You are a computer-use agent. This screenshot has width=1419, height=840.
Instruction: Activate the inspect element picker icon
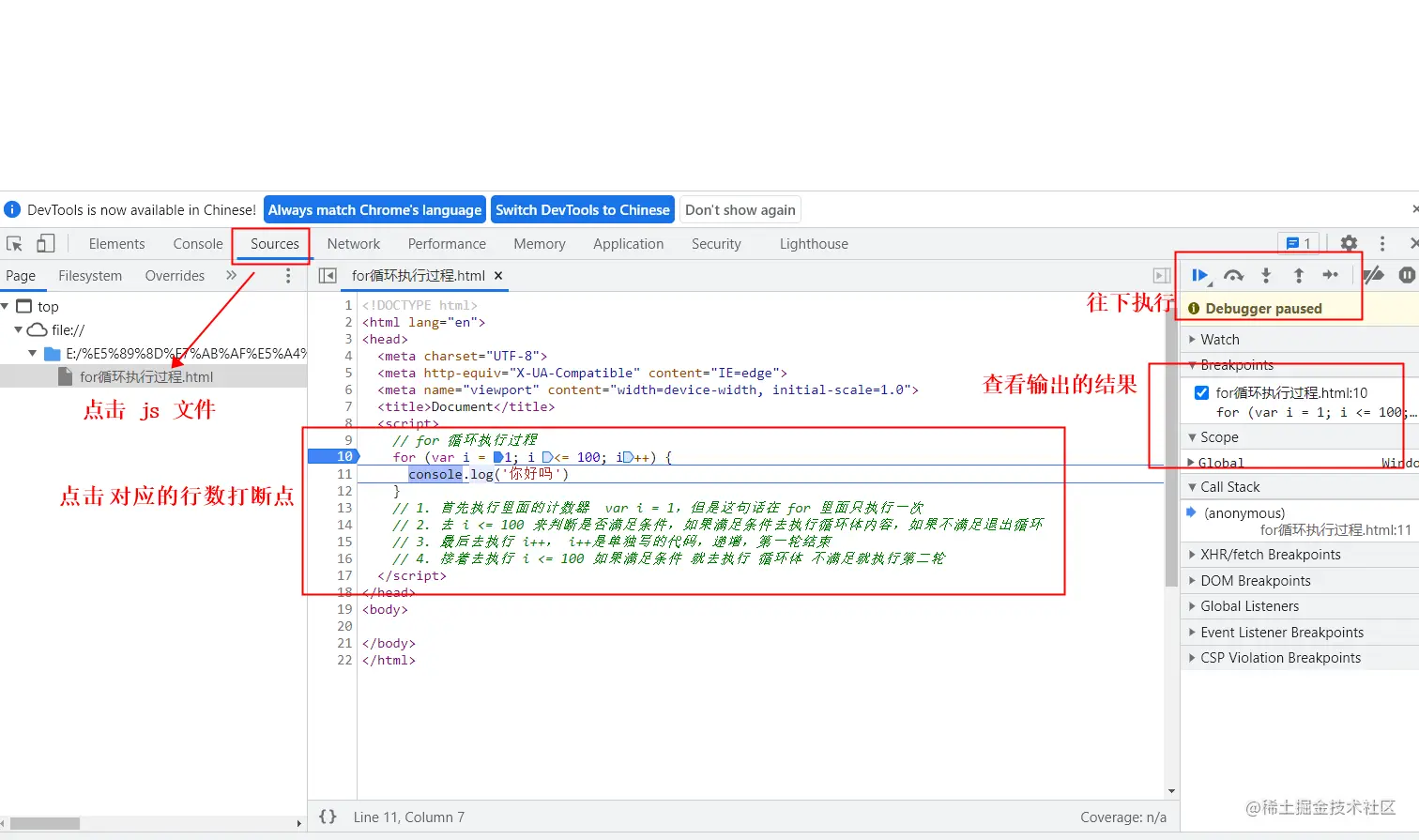click(x=15, y=244)
